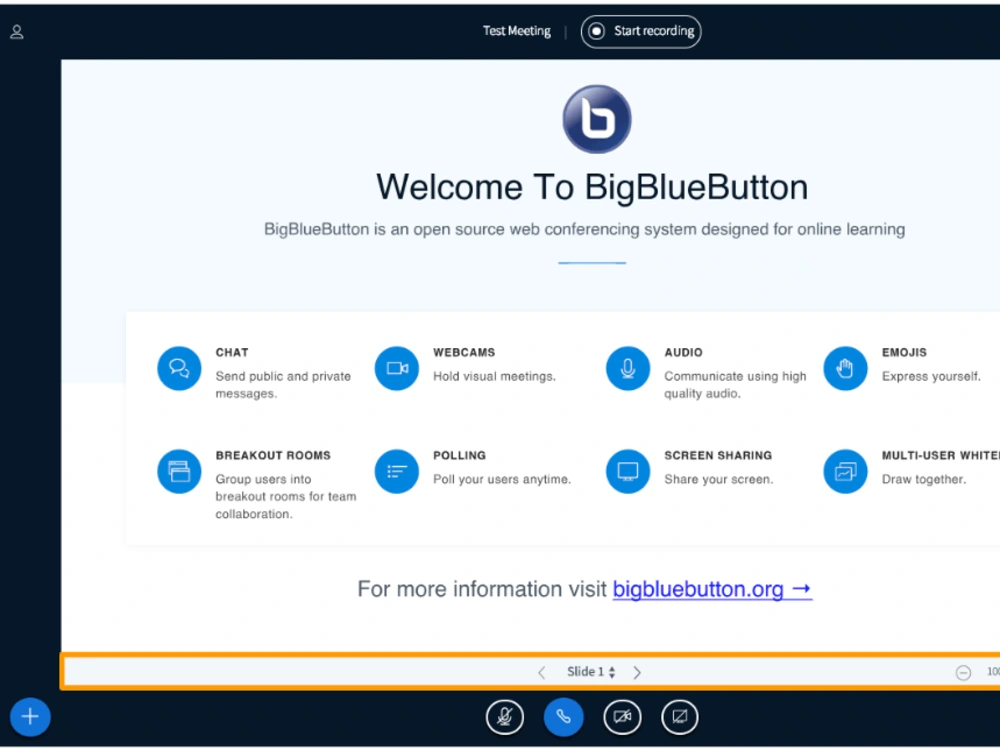Click the Emojis raised hand icon
Image resolution: width=1000 pixels, height=750 pixels.
846,368
